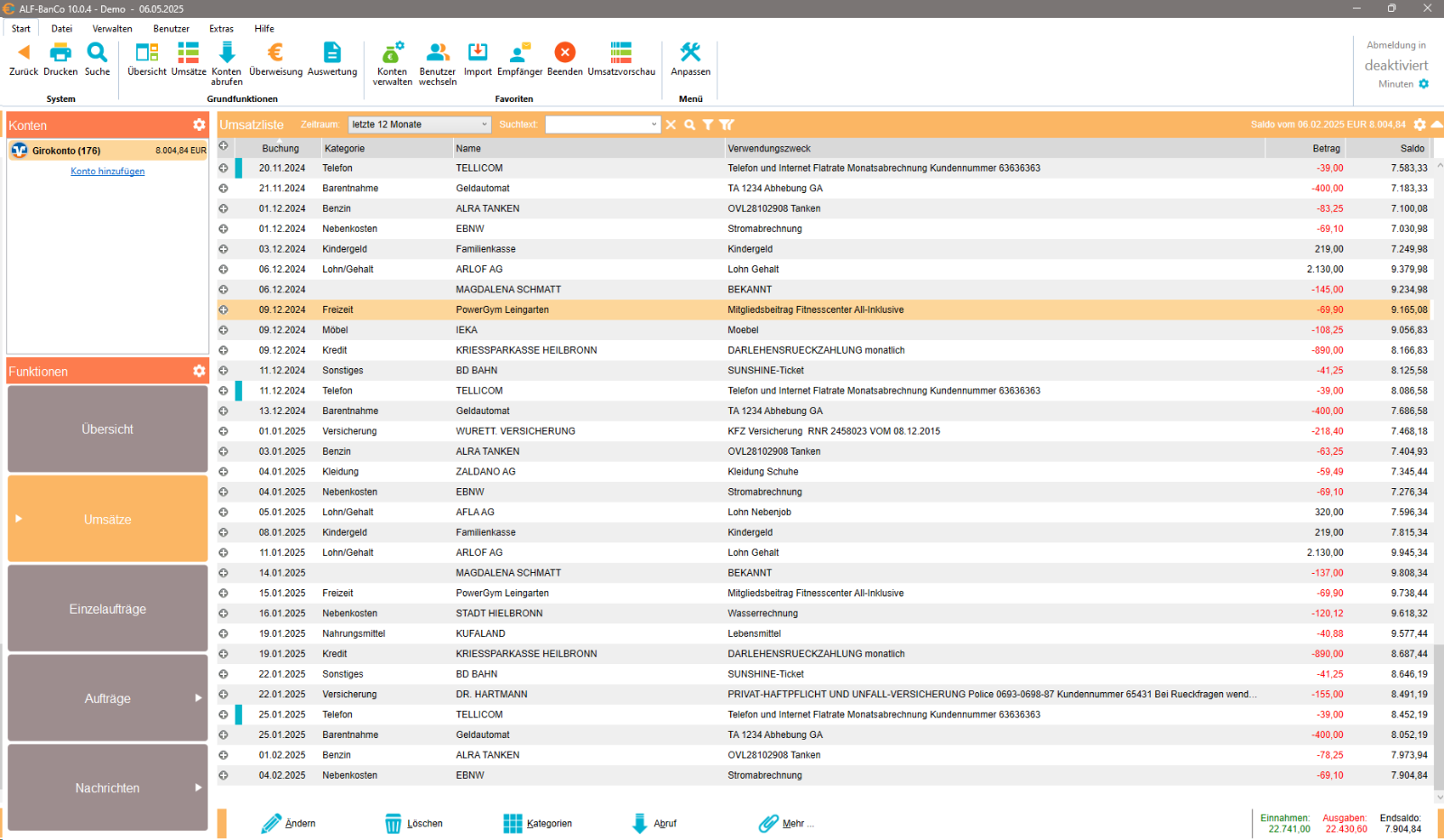Viewport: 1444px width, 840px height.
Task: Open the Datei menu
Action: tap(61, 28)
